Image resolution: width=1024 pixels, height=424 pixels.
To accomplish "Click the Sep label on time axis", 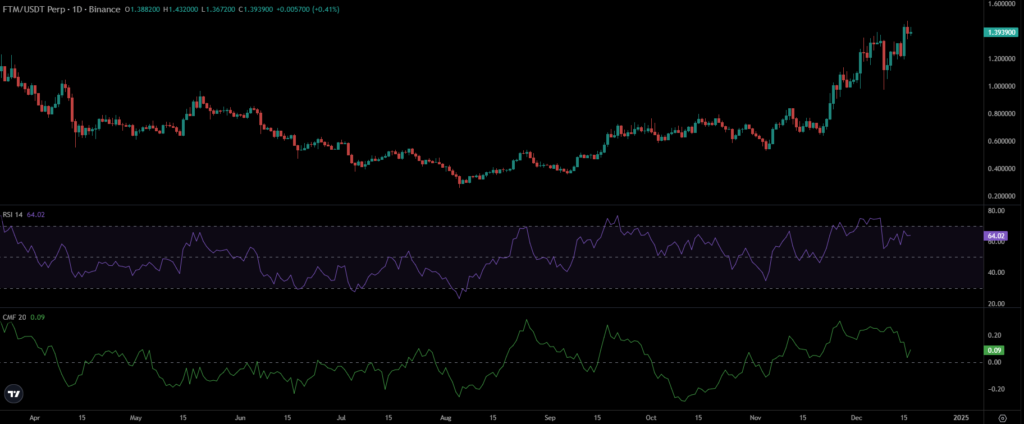I will (x=550, y=416).
